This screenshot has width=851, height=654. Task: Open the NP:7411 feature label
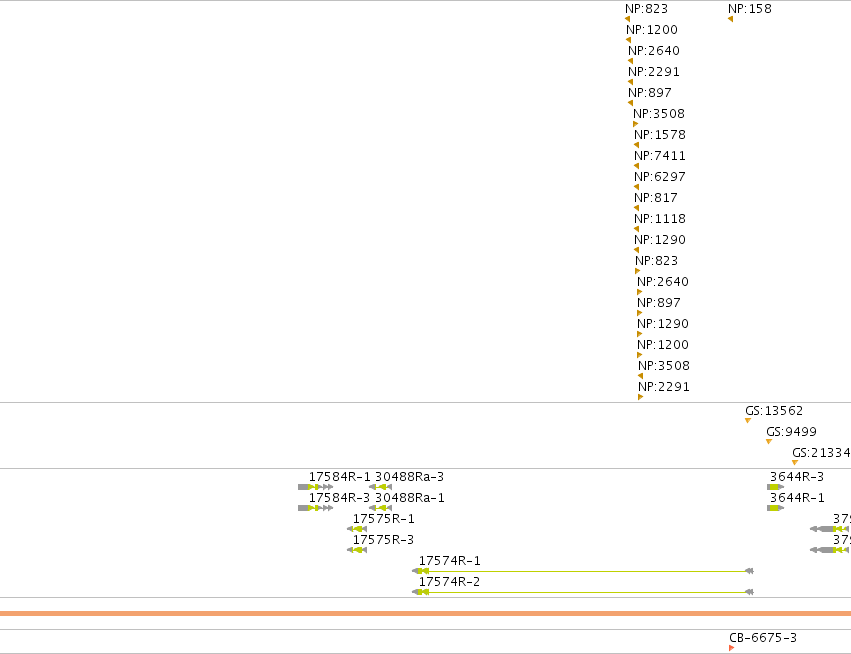pyautogui.click(x=660, y=156)
